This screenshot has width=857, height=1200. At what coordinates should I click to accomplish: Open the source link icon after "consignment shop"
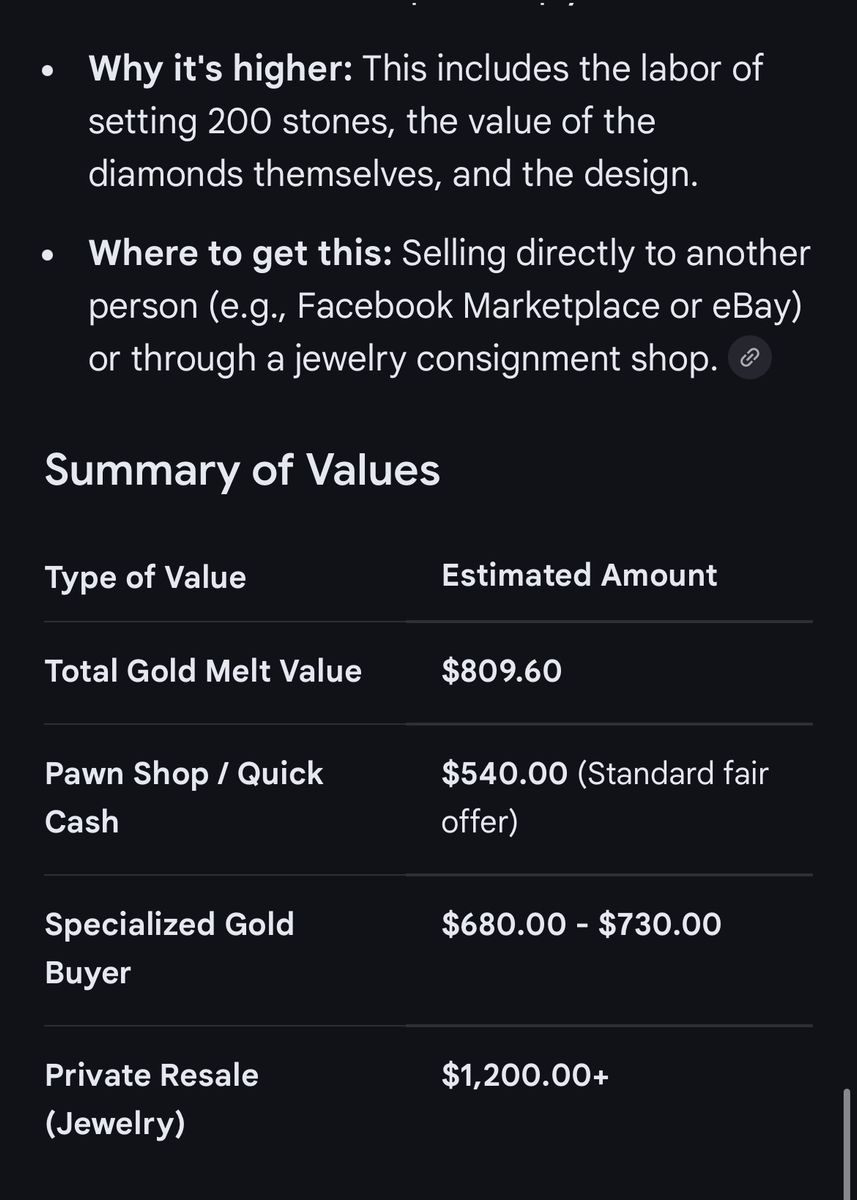[x=749, y=357]
